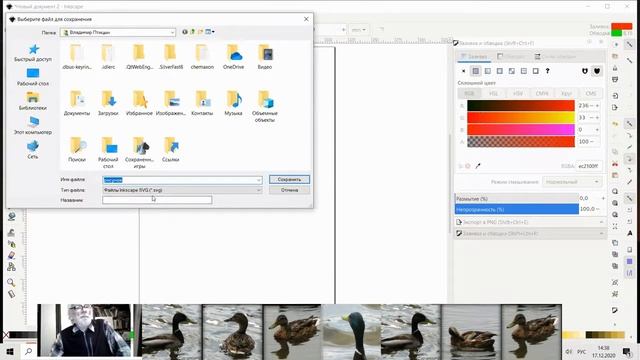Image resolution: width=640 pixels, height=360 pixels.
Task: Click the Название (title) input field
Action: 157,200
